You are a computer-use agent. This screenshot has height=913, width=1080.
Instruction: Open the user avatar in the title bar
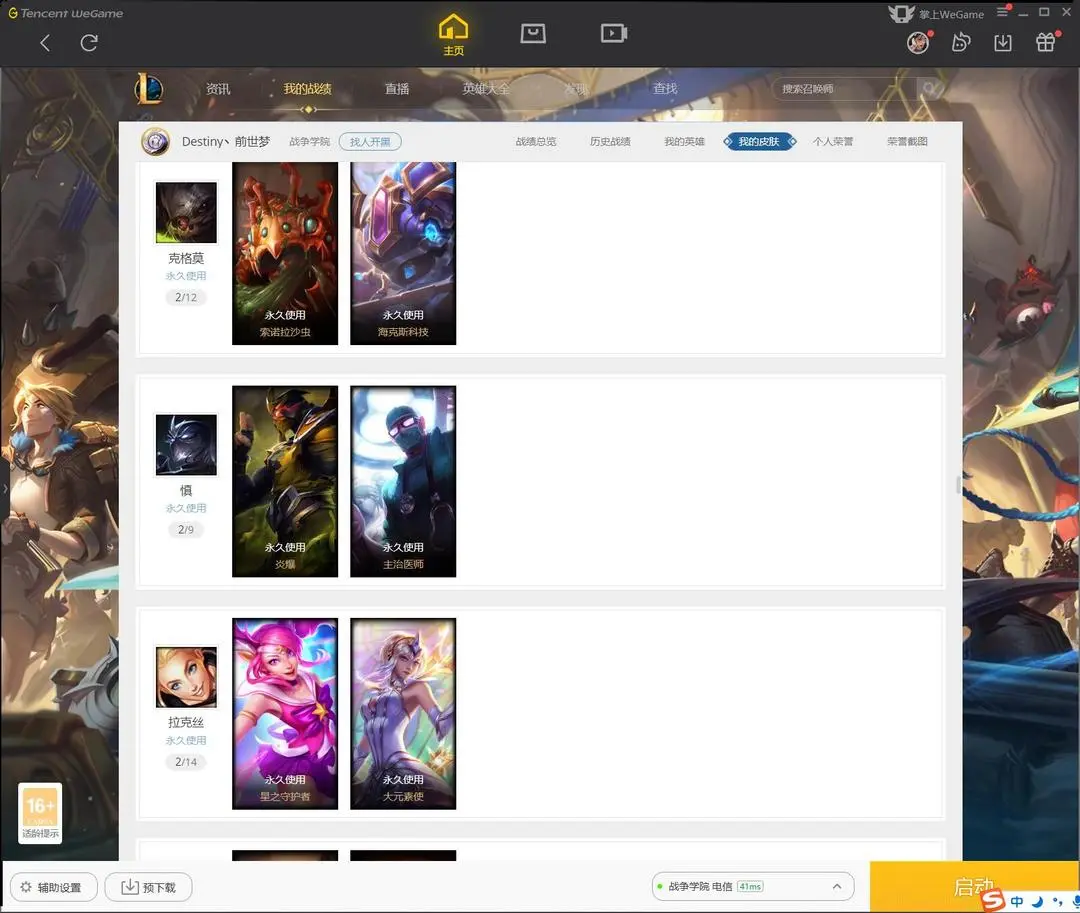pos(918,43)
